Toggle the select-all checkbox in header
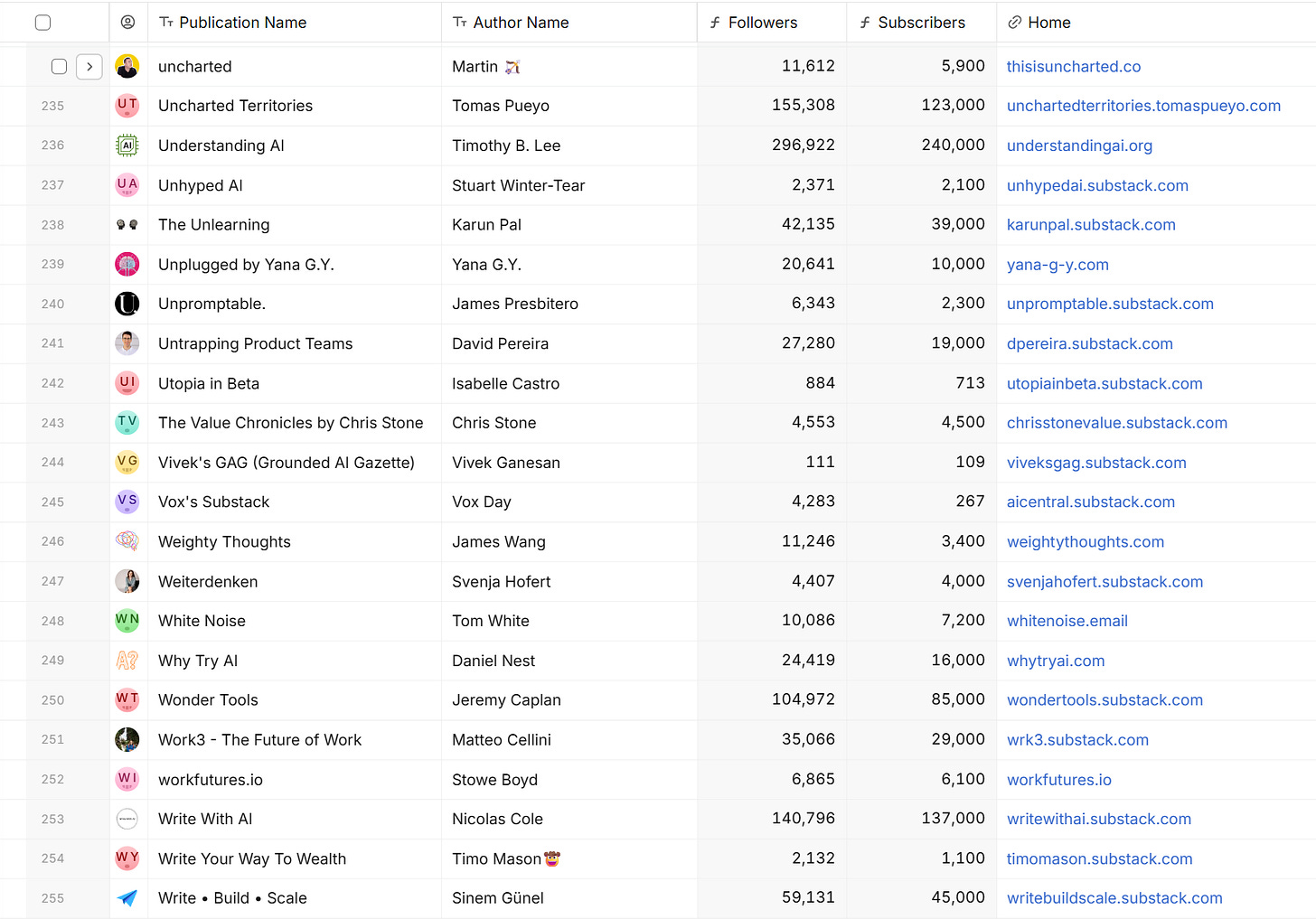 click(42, 23)
